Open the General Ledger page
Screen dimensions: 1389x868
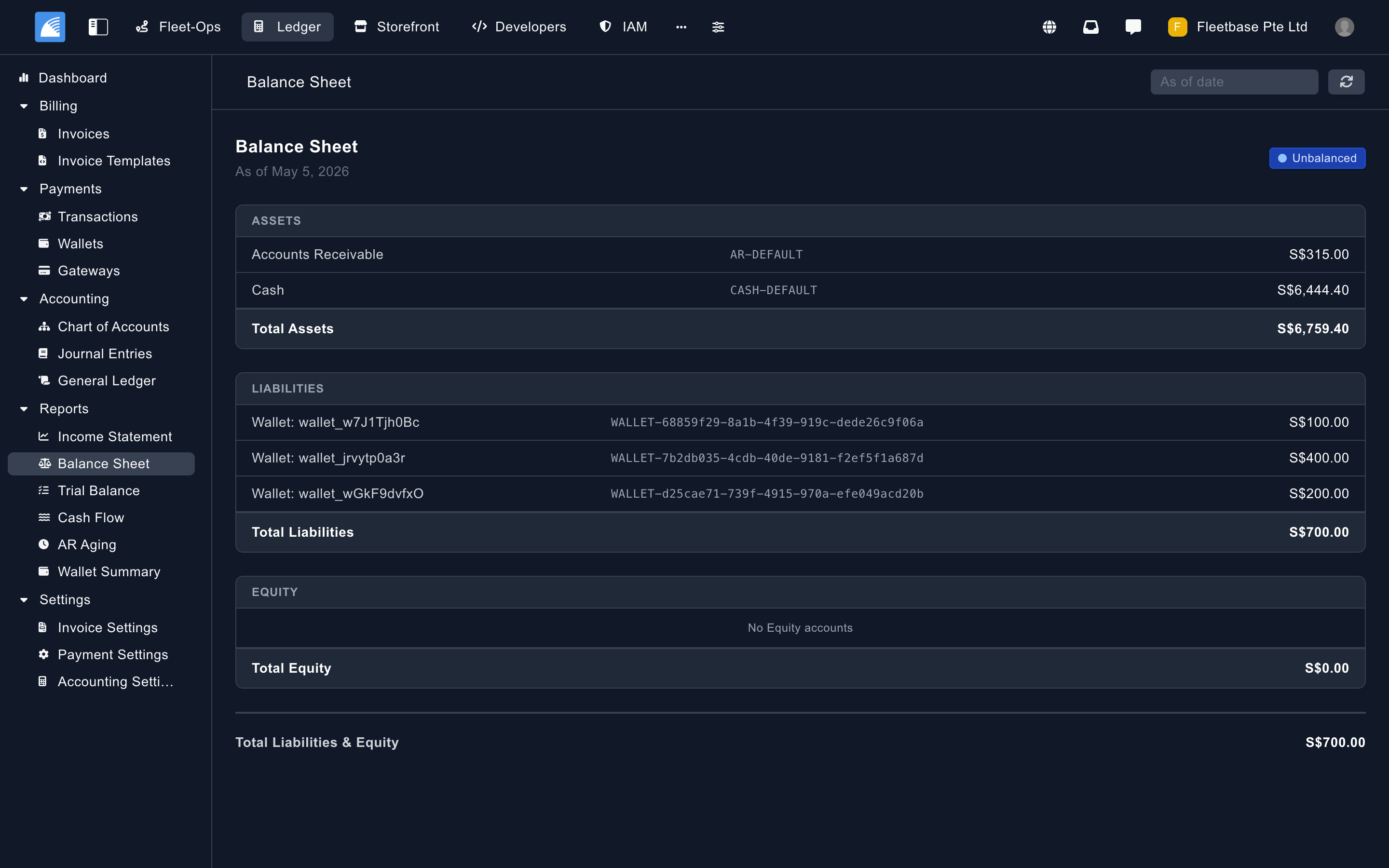click(x=107, y=380)
